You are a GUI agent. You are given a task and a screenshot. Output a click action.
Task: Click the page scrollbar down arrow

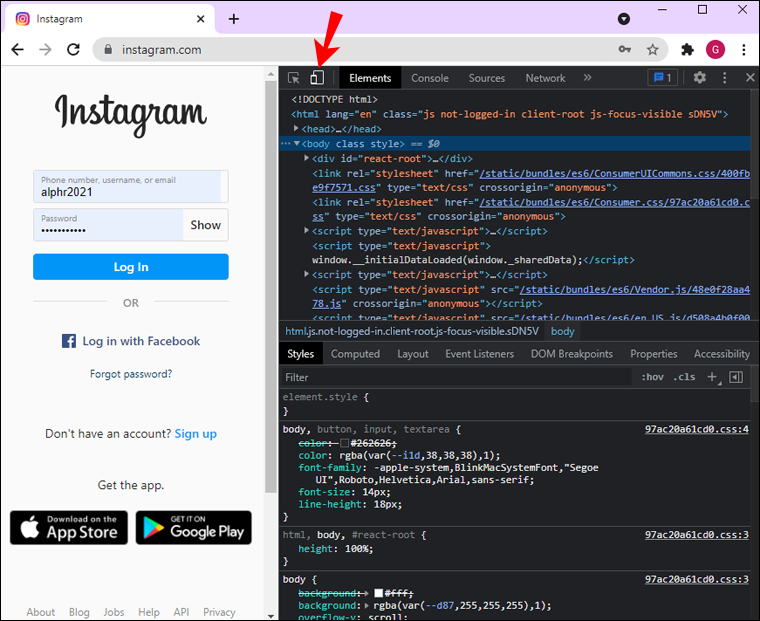[x=271, y=616]
